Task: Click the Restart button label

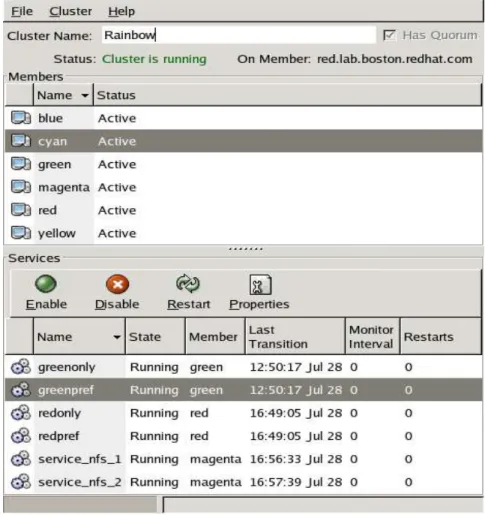Action: (x=189, y=304)
